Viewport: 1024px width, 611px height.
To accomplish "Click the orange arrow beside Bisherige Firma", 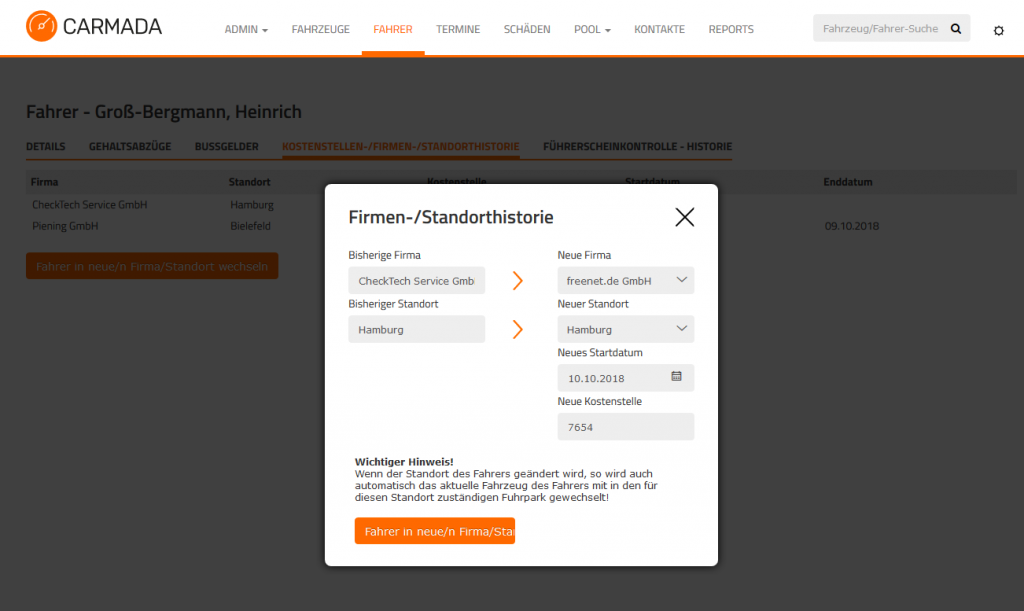I will pyautogui.click(x=518, y=281).
